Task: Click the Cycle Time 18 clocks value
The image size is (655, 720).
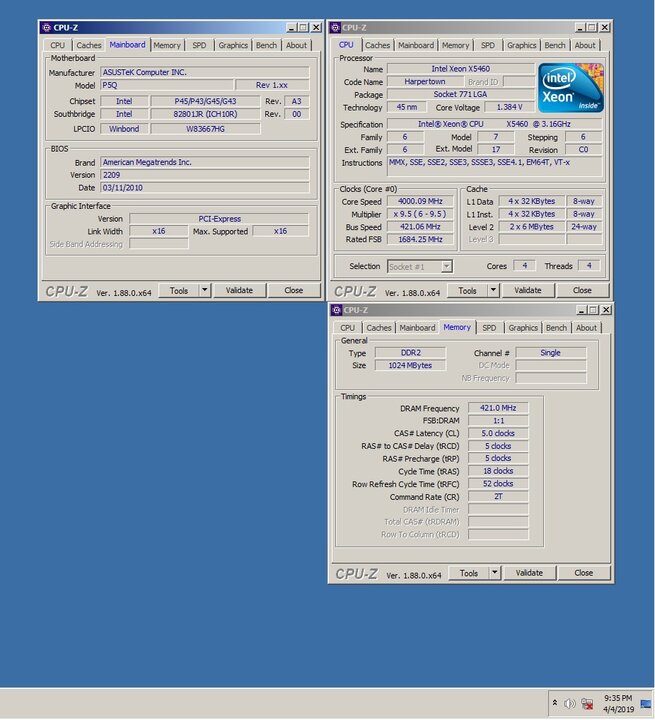Action: pyautogui.click(x=498, y=471)
